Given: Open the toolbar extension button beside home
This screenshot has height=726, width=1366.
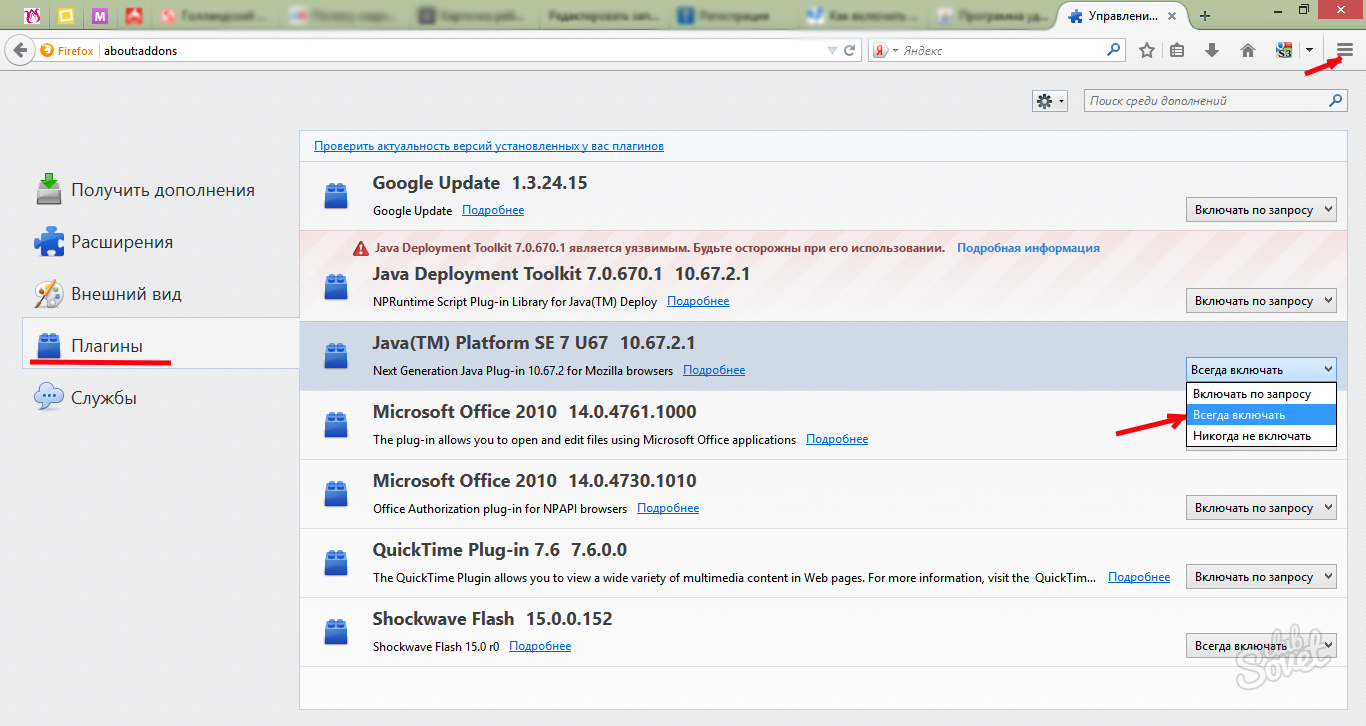Looking at the screenshot, I should [x=1284, y=50].
